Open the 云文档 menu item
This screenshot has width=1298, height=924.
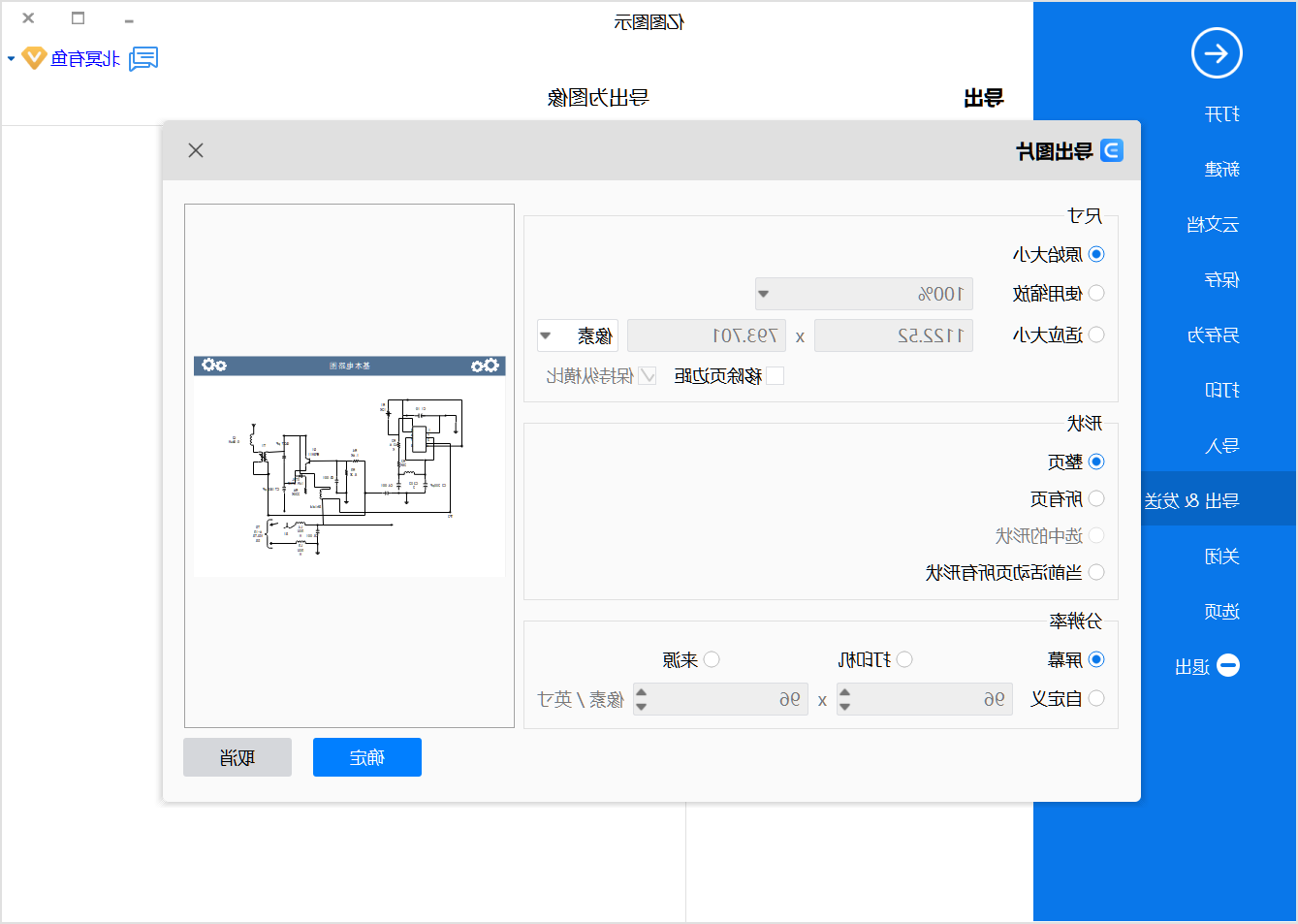tap(1214, 225)
